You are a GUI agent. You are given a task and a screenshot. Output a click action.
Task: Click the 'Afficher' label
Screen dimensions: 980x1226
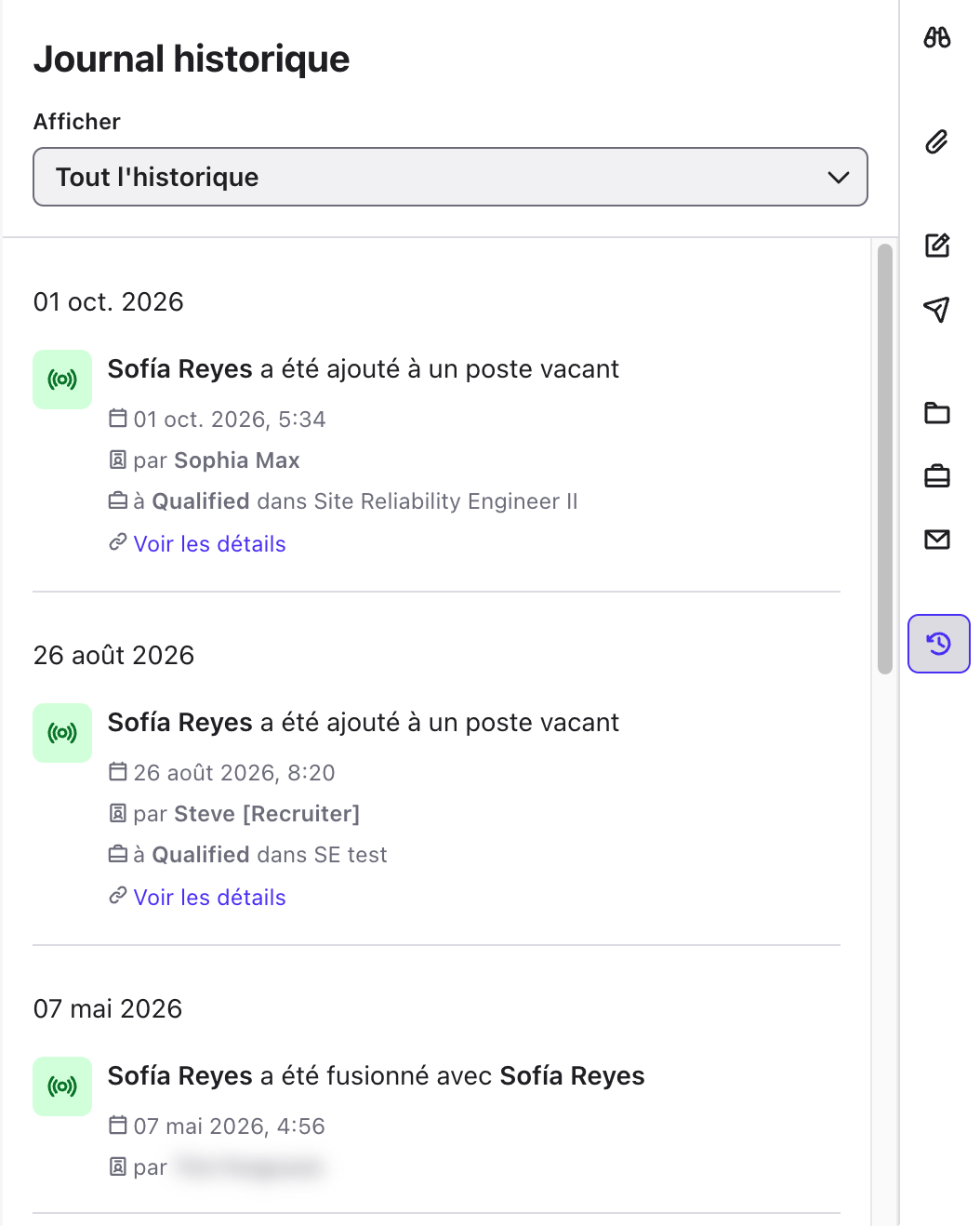[77, 122]
